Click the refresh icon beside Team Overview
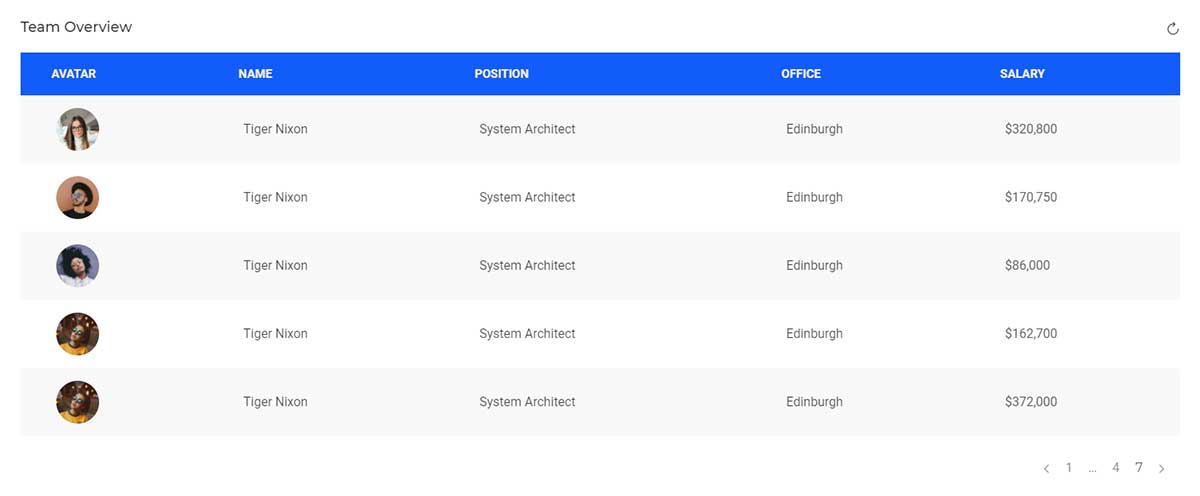Viewport: 1200px width, 496px height. (x=1173, y=29)
